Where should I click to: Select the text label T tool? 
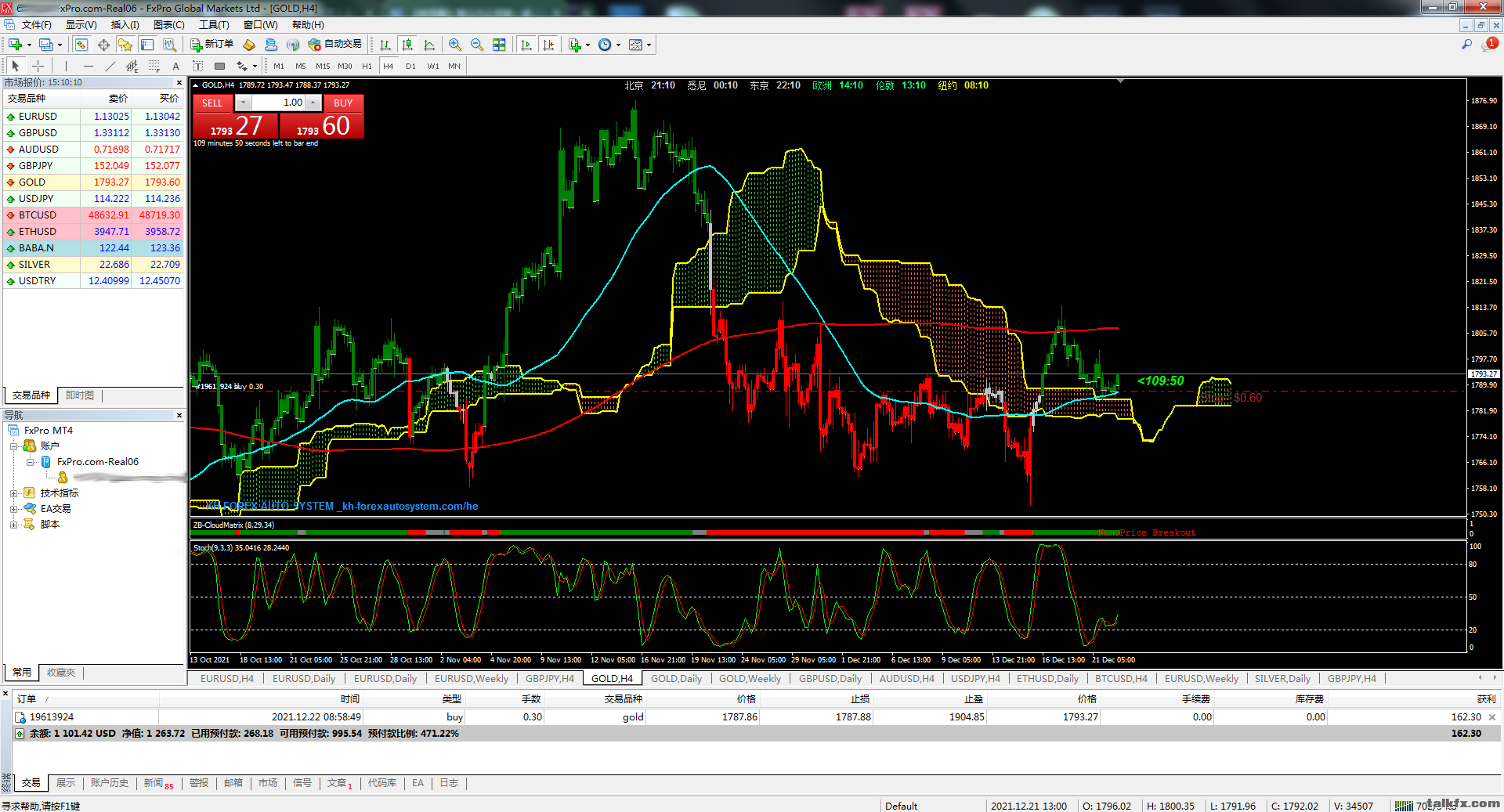(197, 66)
